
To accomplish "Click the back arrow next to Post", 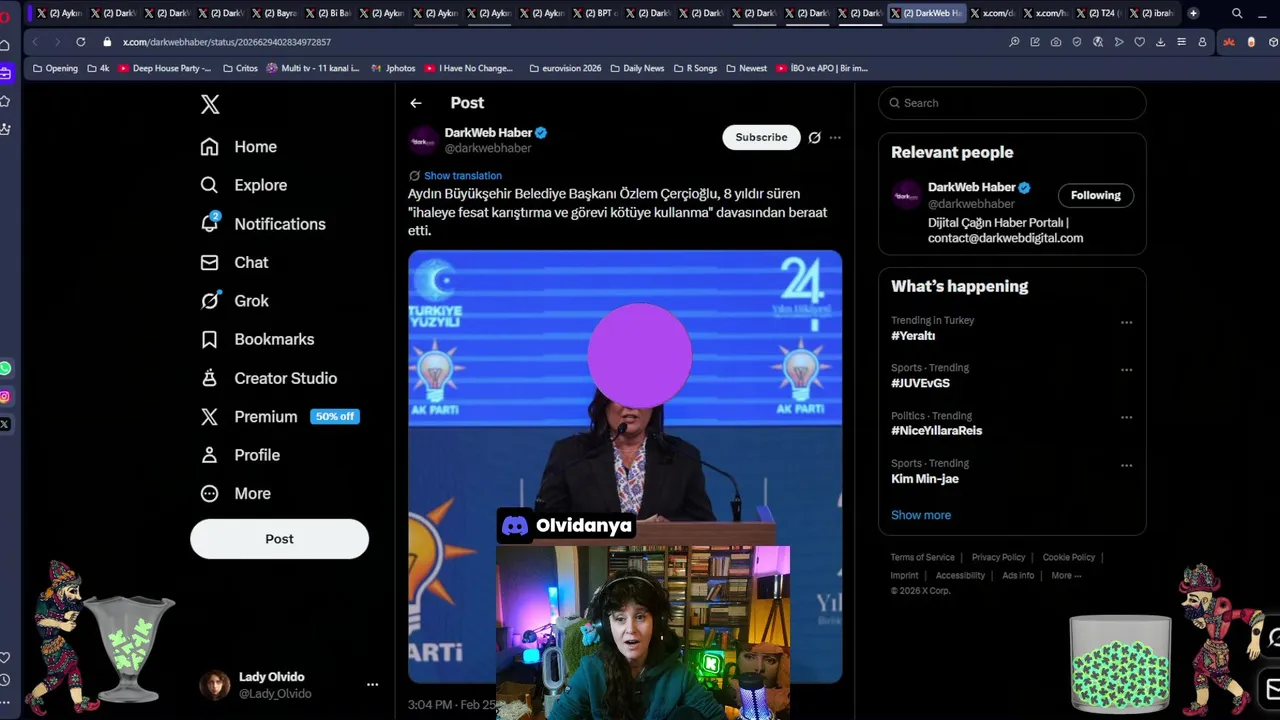I will 416,103.
